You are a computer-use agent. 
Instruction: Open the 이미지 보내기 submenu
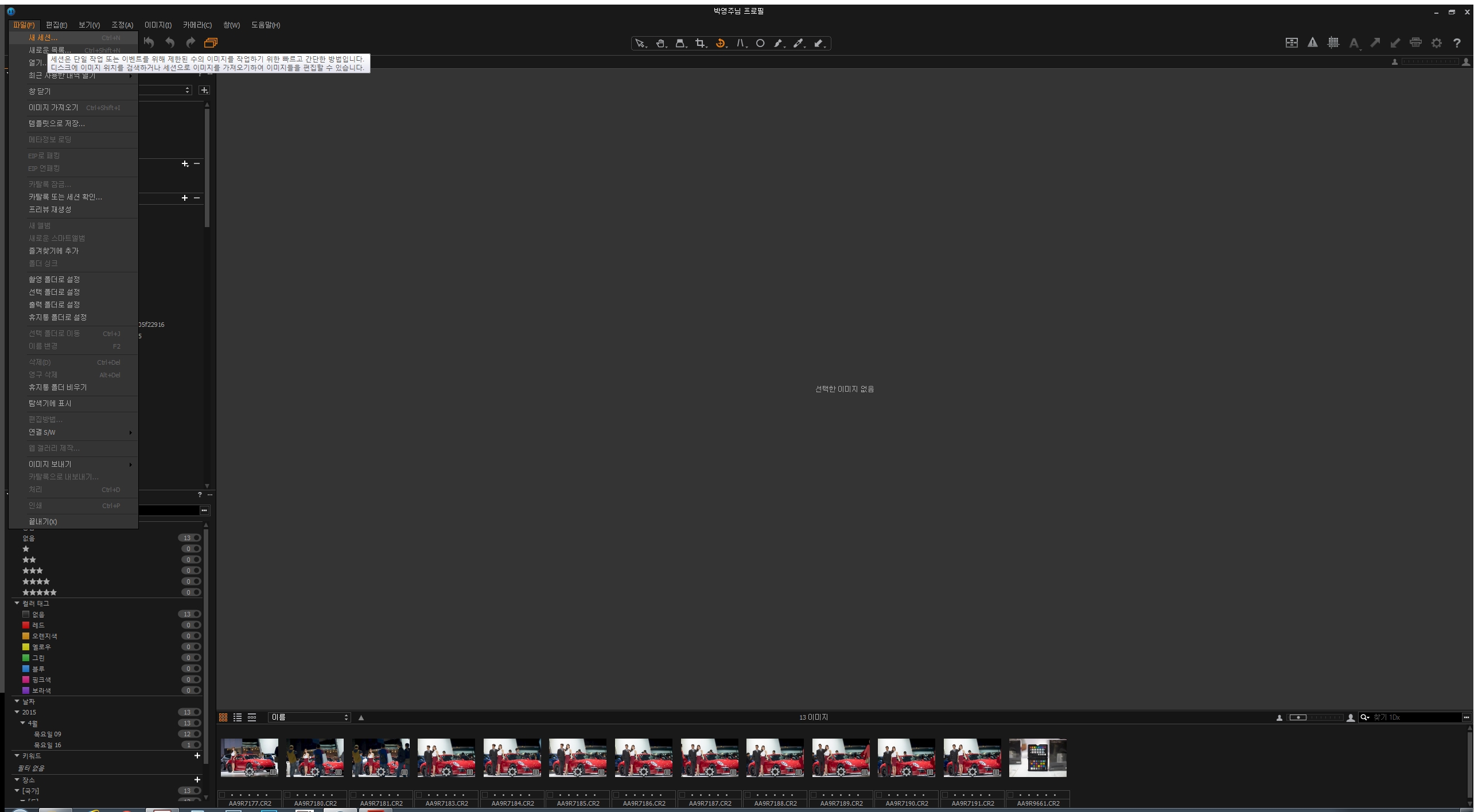tap(50, 464)
